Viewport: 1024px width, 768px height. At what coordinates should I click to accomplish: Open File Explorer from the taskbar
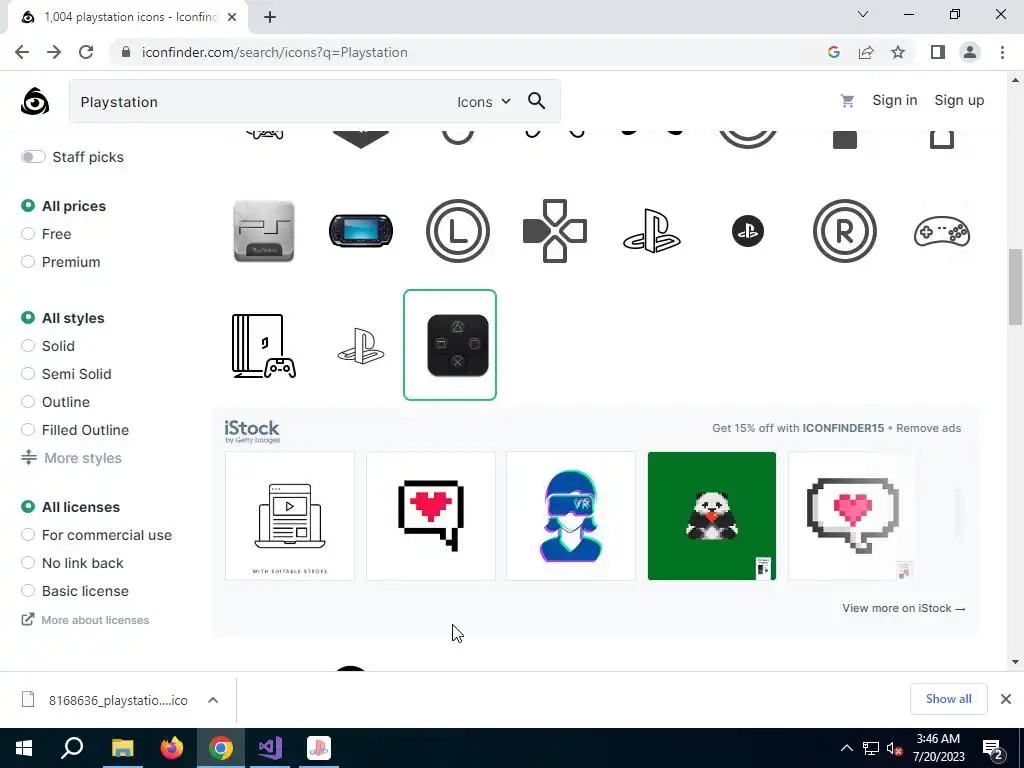[x=123, y=748]
